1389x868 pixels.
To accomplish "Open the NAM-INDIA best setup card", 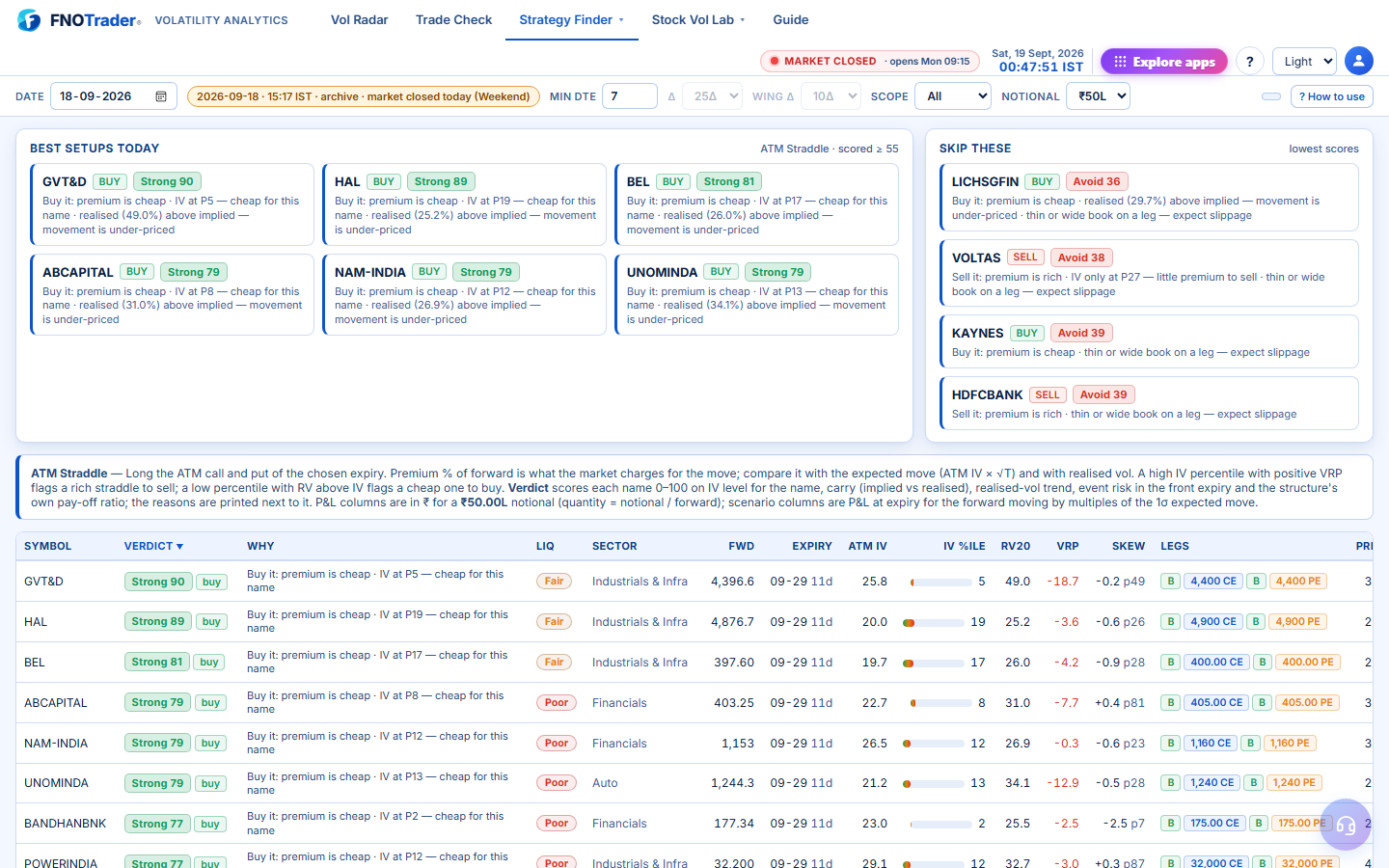I will tap(464, 295).
